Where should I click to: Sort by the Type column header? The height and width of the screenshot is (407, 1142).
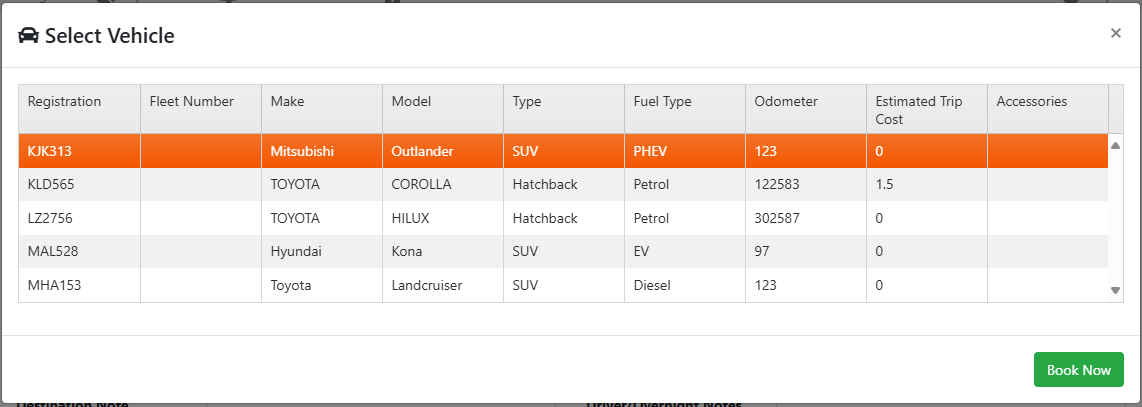[564, 110]
